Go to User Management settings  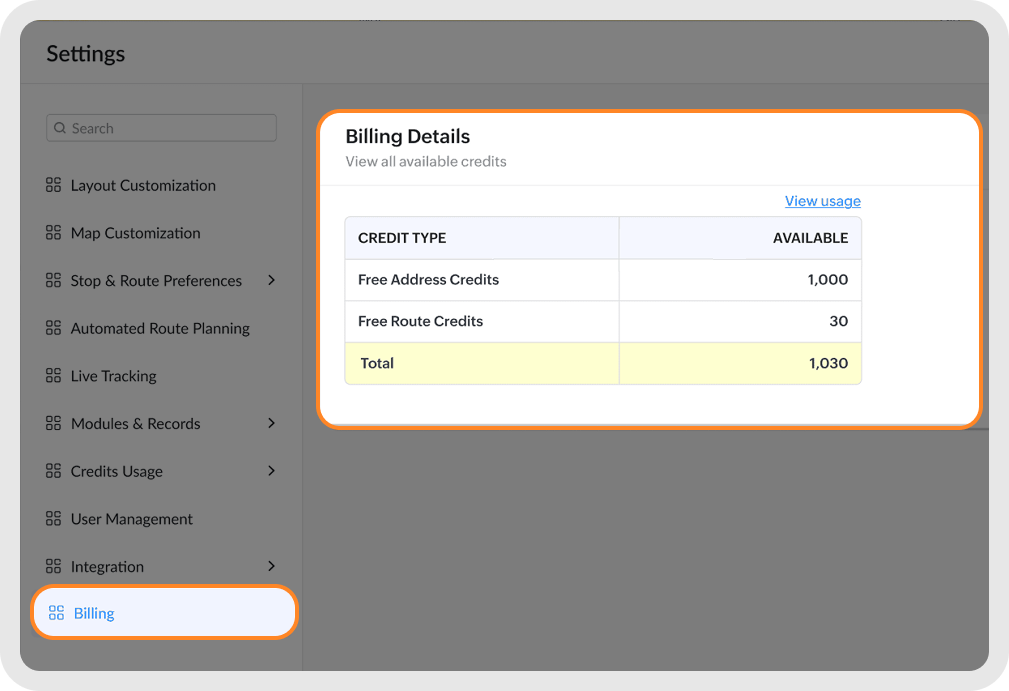pos(132,519)
